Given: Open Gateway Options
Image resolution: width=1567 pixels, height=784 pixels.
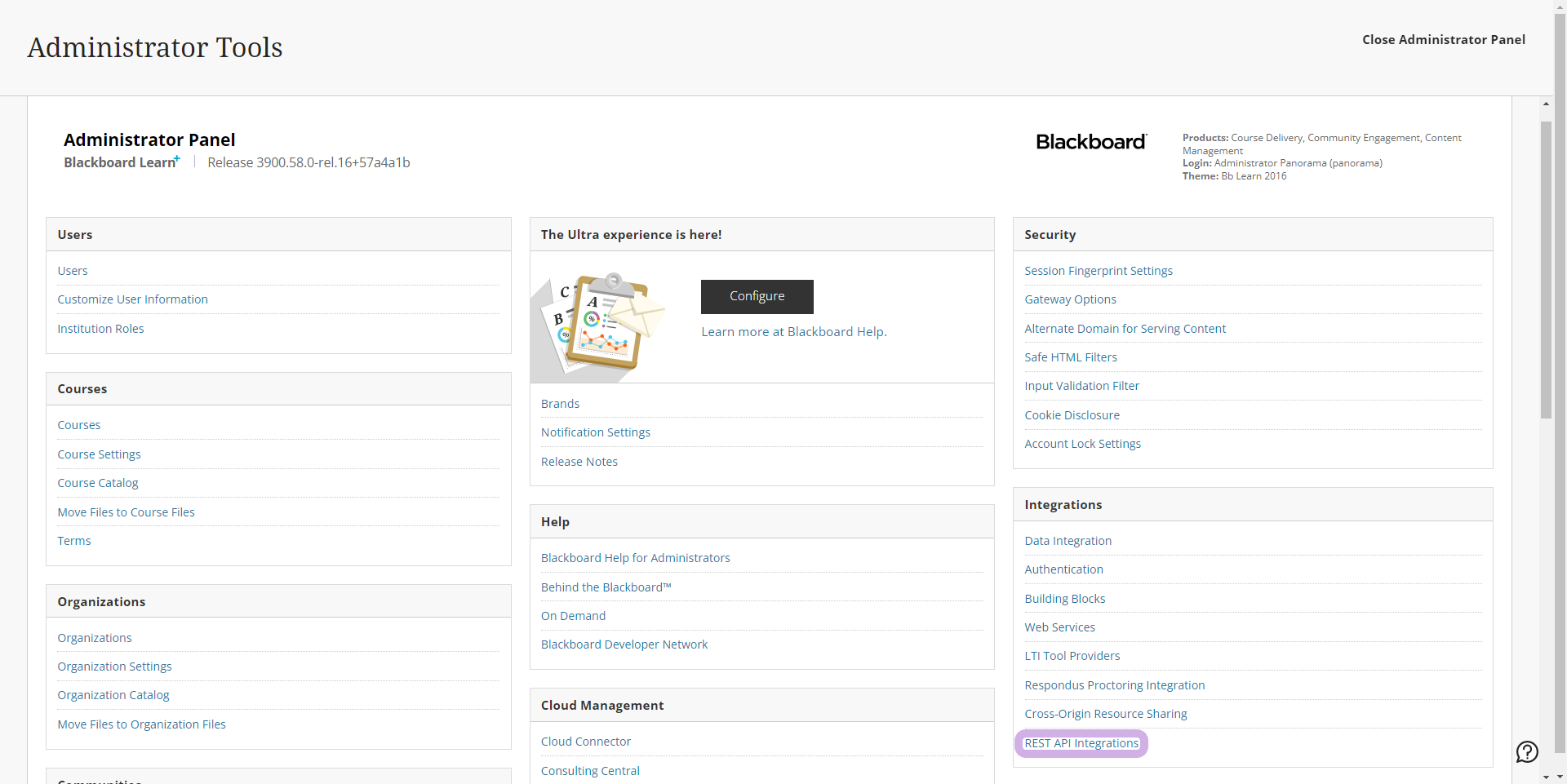Looking at the screenshot, I should pos(1071,299).
